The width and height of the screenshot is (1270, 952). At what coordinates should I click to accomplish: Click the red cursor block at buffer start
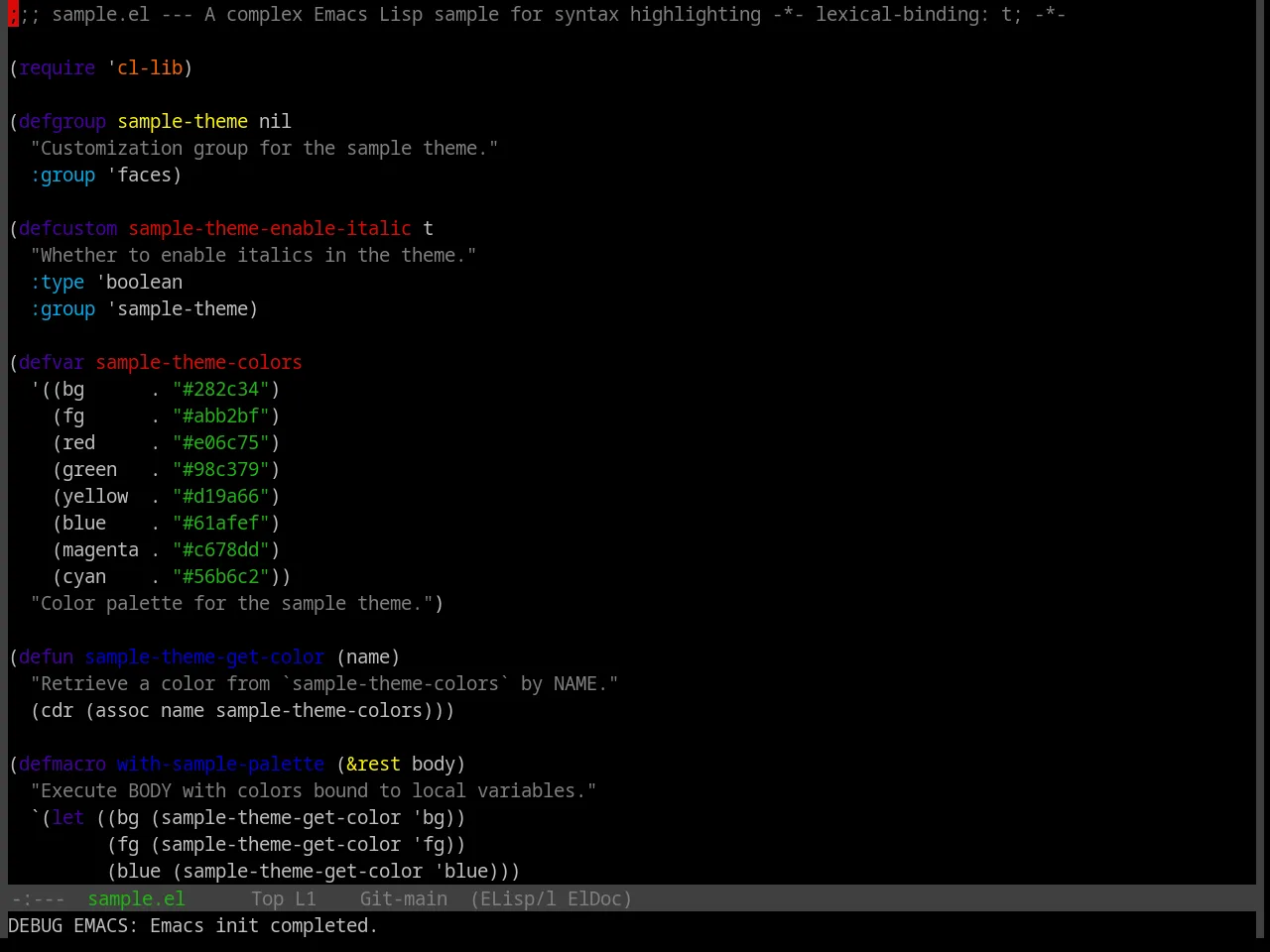coord(13,14)
